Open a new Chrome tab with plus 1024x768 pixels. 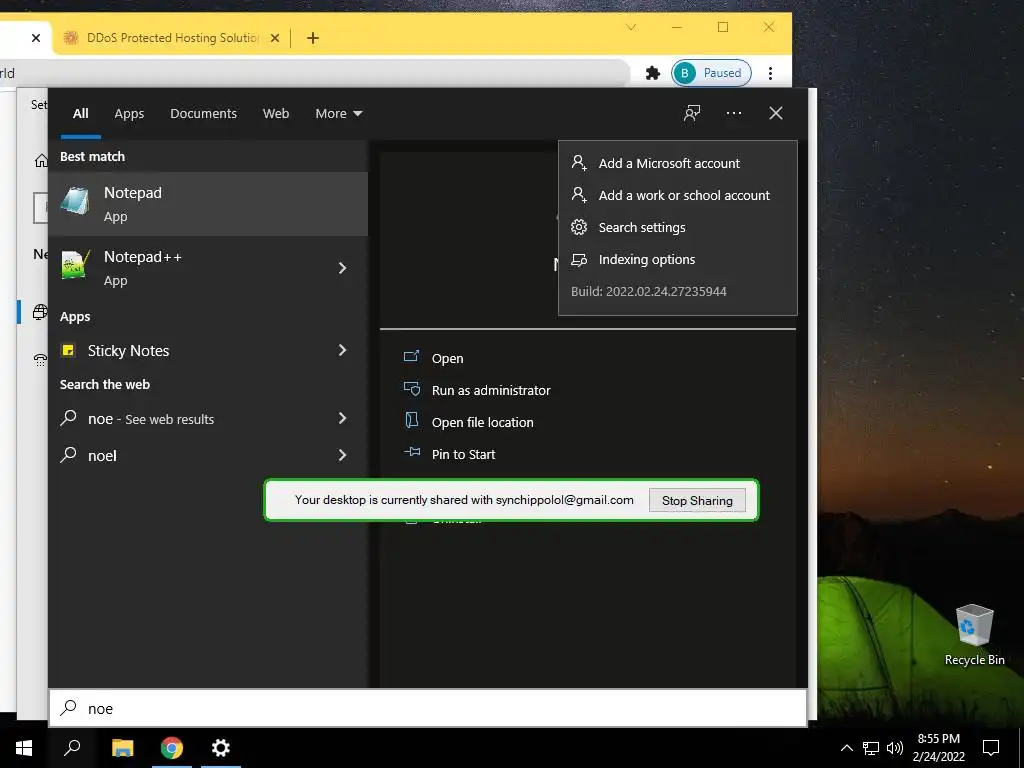tap(313, 38)
